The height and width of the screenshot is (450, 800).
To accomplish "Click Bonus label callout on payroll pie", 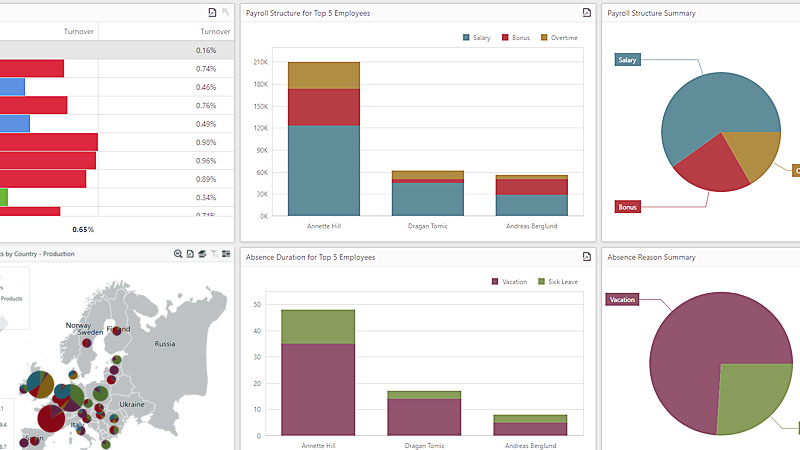I will click(x=627, y=207).
